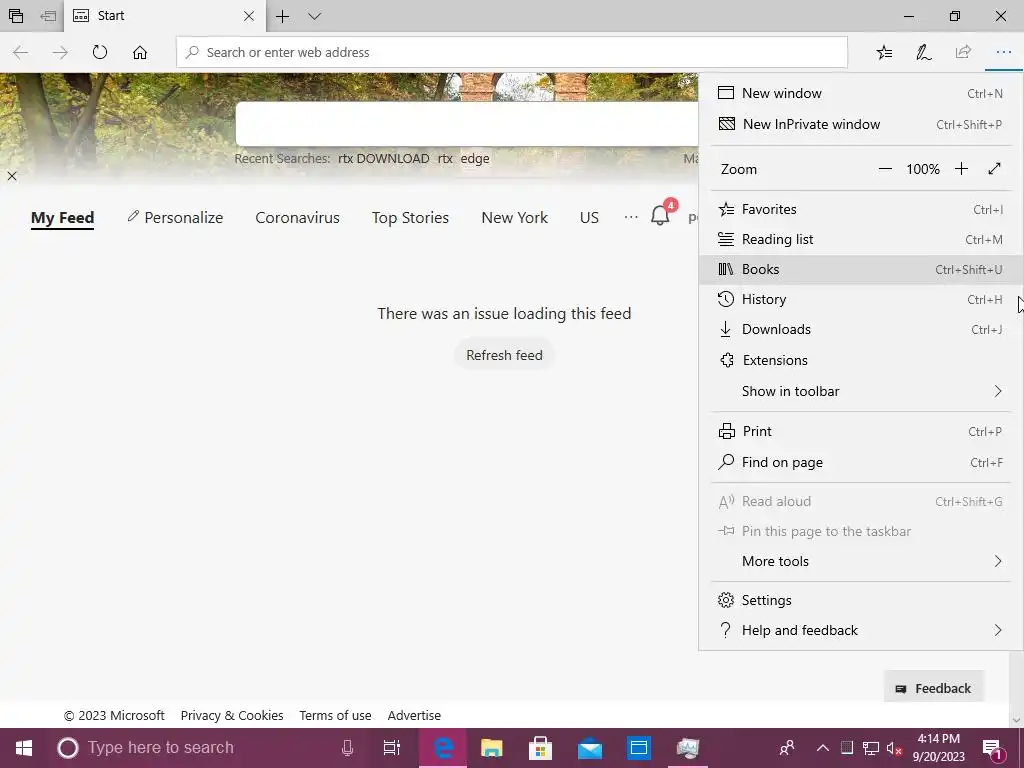Switch to My Feed tab
The height and width of the screenshot is (768, 1024).
(x=63, y=217)
